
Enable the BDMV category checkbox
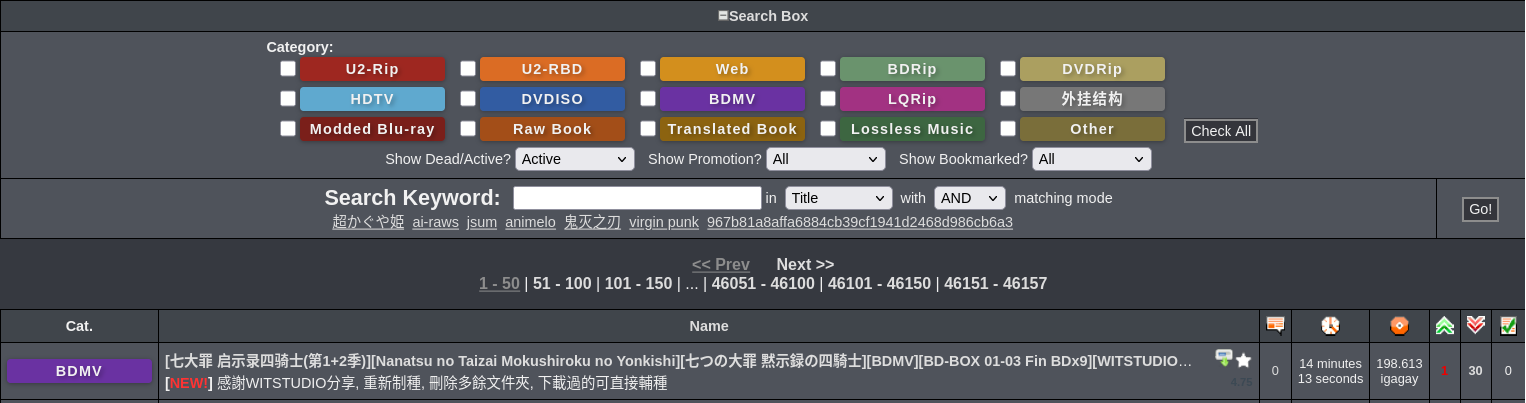click(x=648, y=98)
